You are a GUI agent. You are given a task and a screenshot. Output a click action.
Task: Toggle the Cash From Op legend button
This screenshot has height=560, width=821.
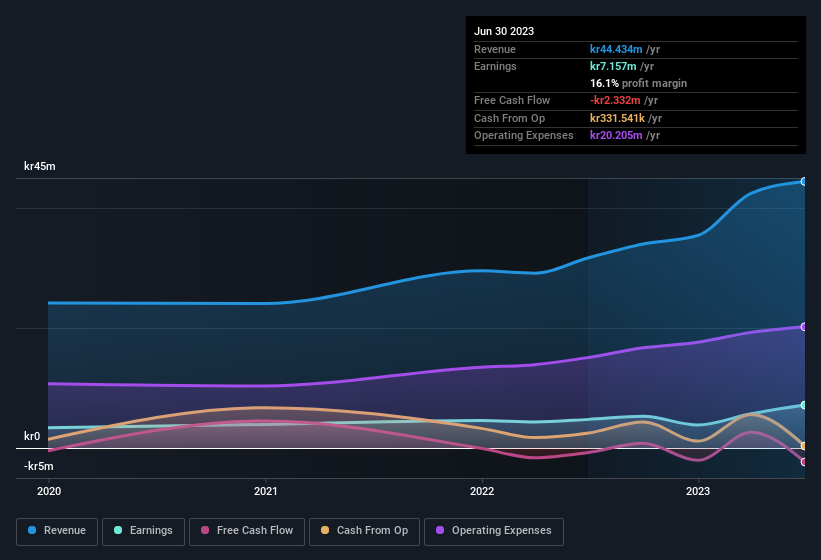(364, 531)
